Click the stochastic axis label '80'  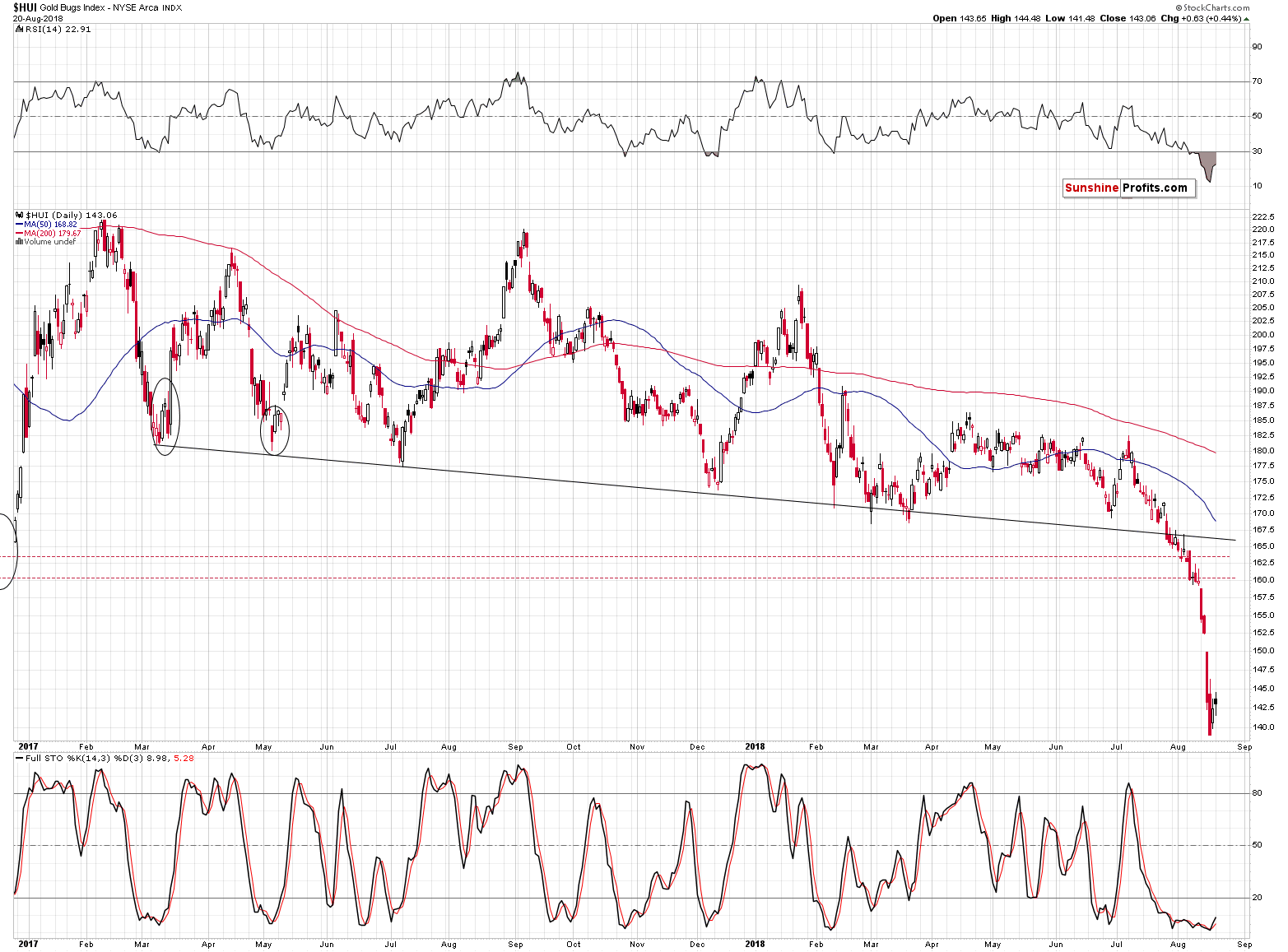click(1258, 794)
